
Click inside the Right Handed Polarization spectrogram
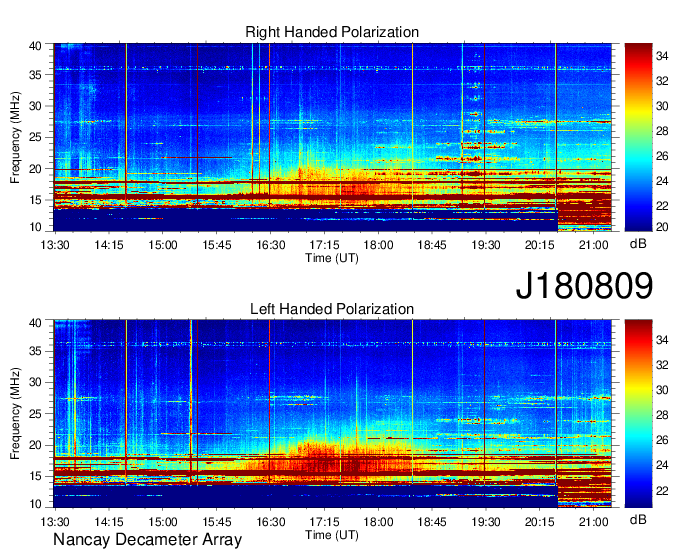[333, 137]
